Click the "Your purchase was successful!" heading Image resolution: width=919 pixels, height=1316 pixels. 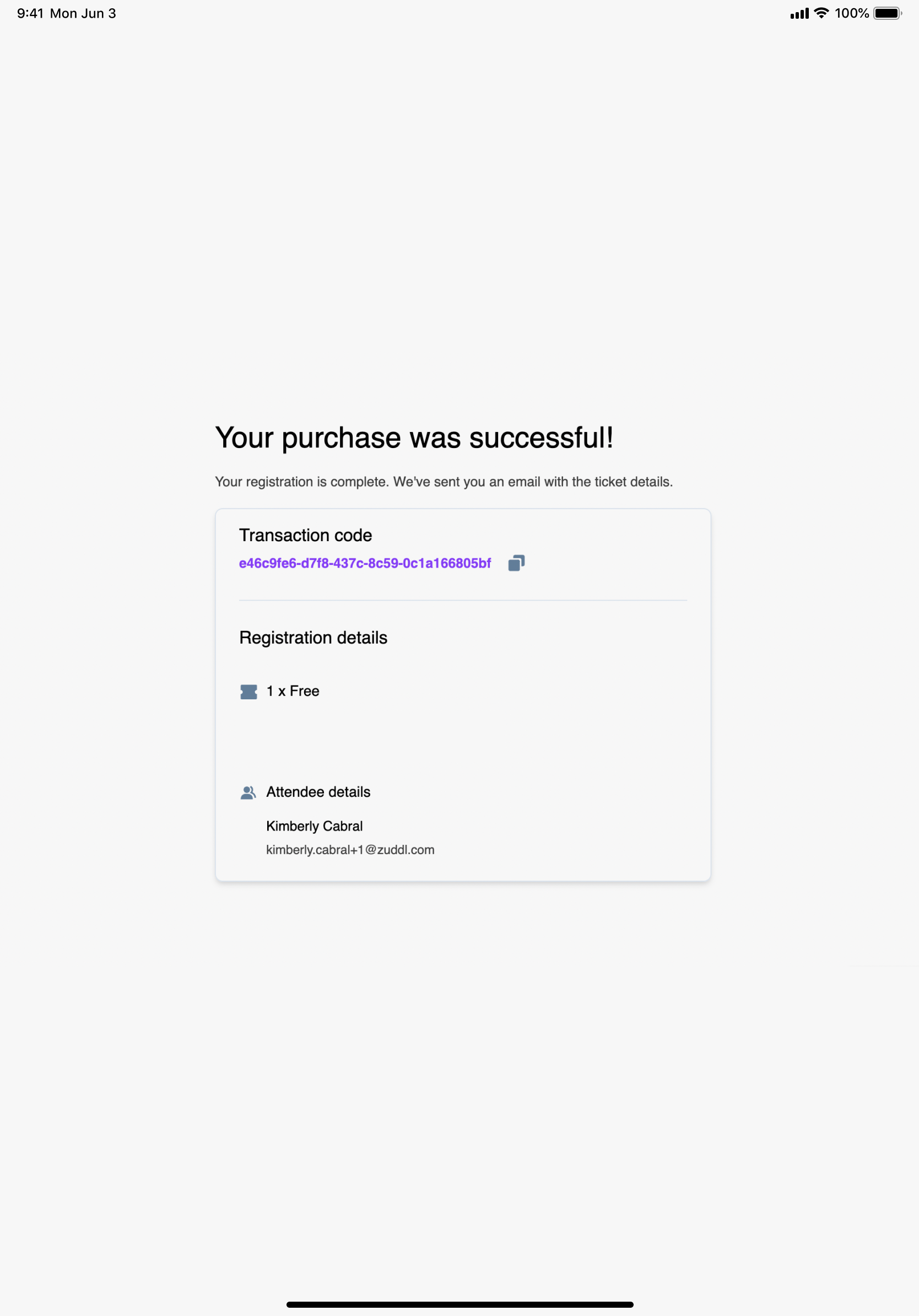(414, 438)
